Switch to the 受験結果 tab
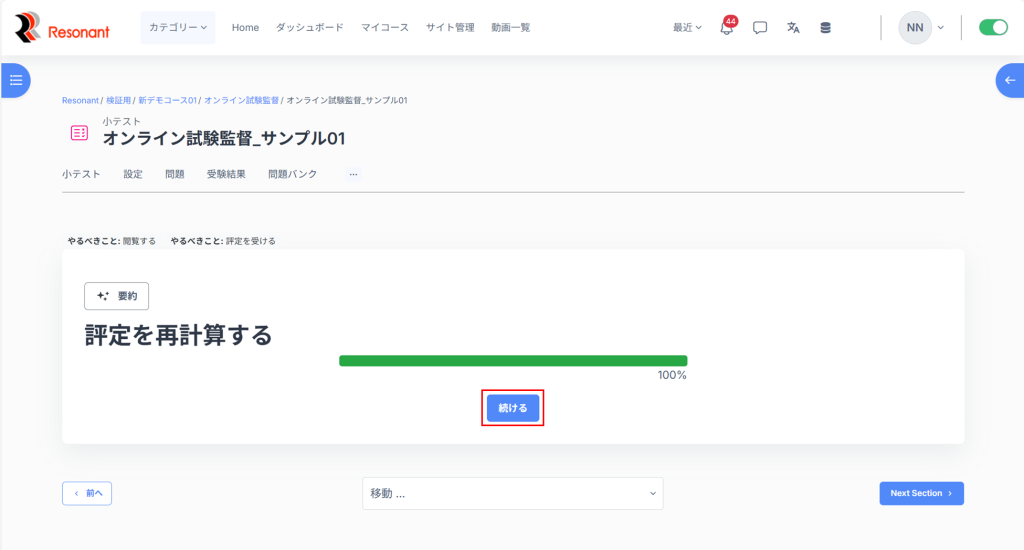This screenshot has height=550, width=1024. 226,174
